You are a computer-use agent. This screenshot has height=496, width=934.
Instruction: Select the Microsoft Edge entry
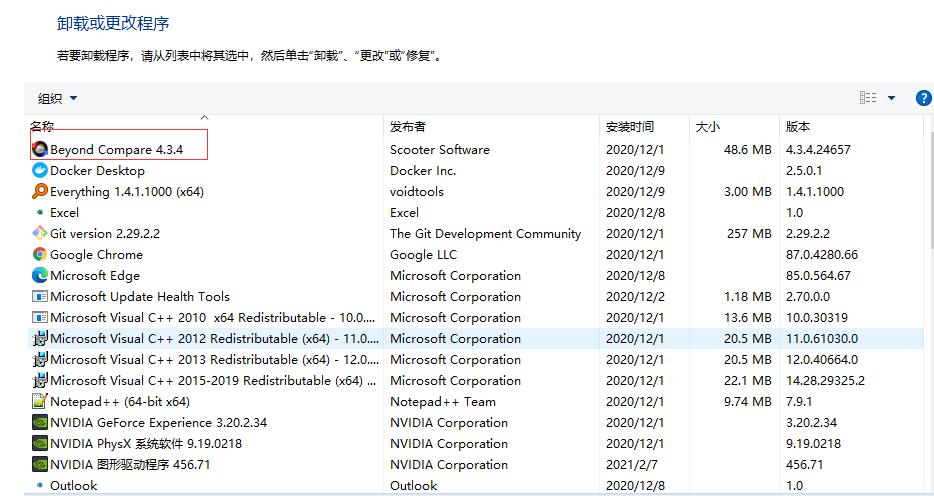click(x=95, y=276)
